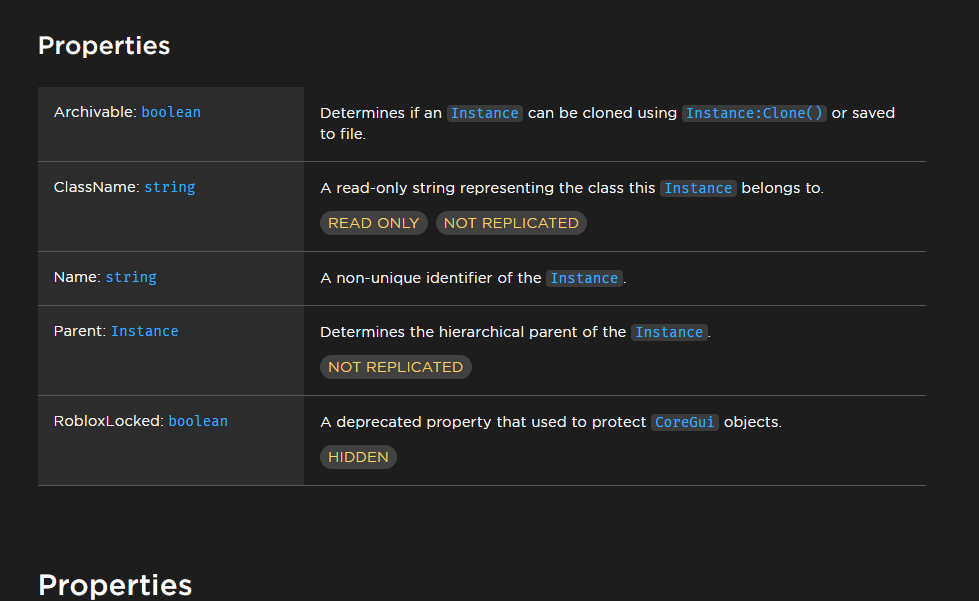This screenshot has width=979, height=601.
Task: Open the CoreGui class link
Action: point(684,423)
